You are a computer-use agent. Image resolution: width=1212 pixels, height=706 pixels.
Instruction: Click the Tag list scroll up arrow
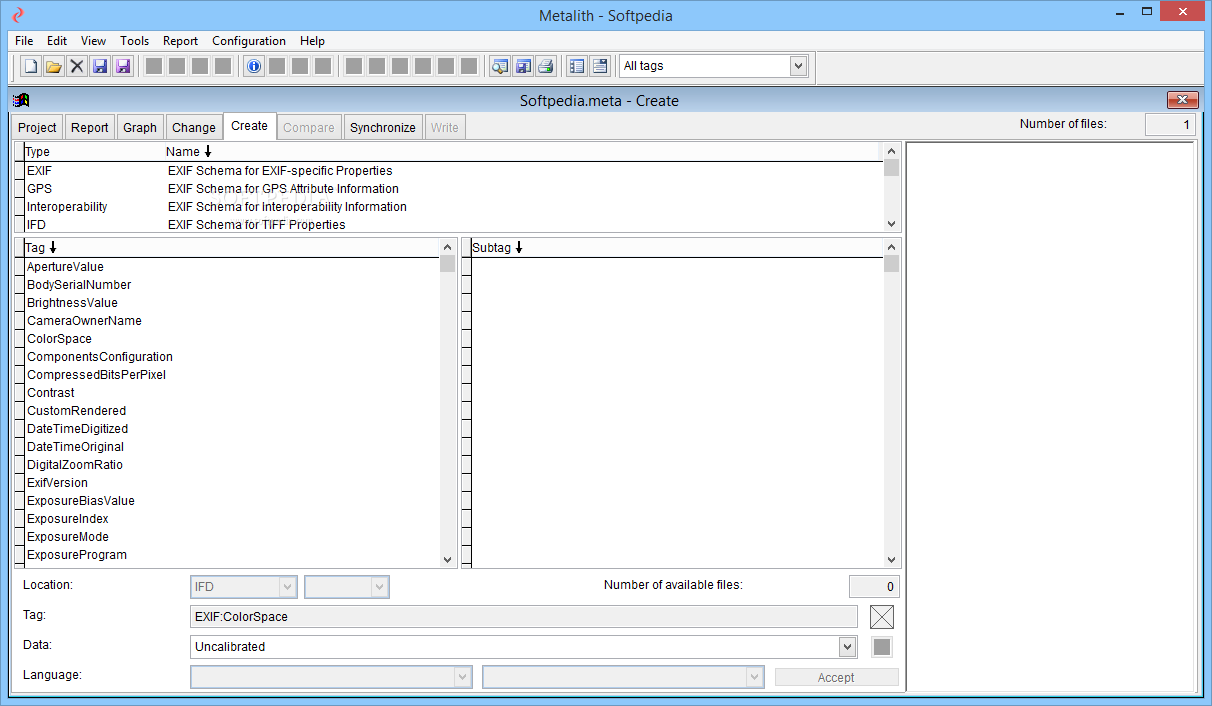[x=447, y=247]
